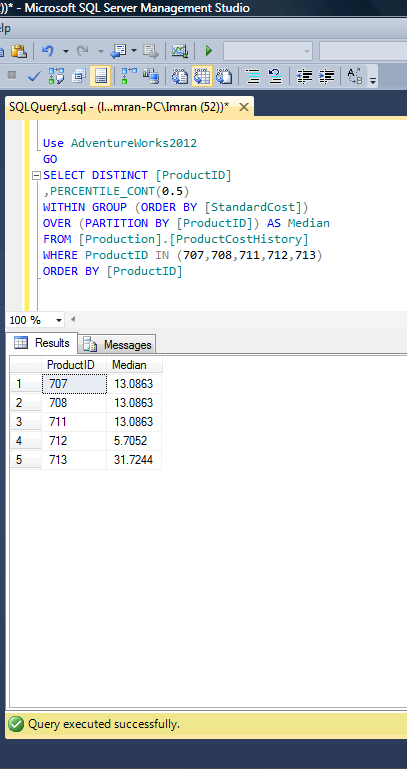
Task: Click the Median value in row 711
Action: click(134, 422)
